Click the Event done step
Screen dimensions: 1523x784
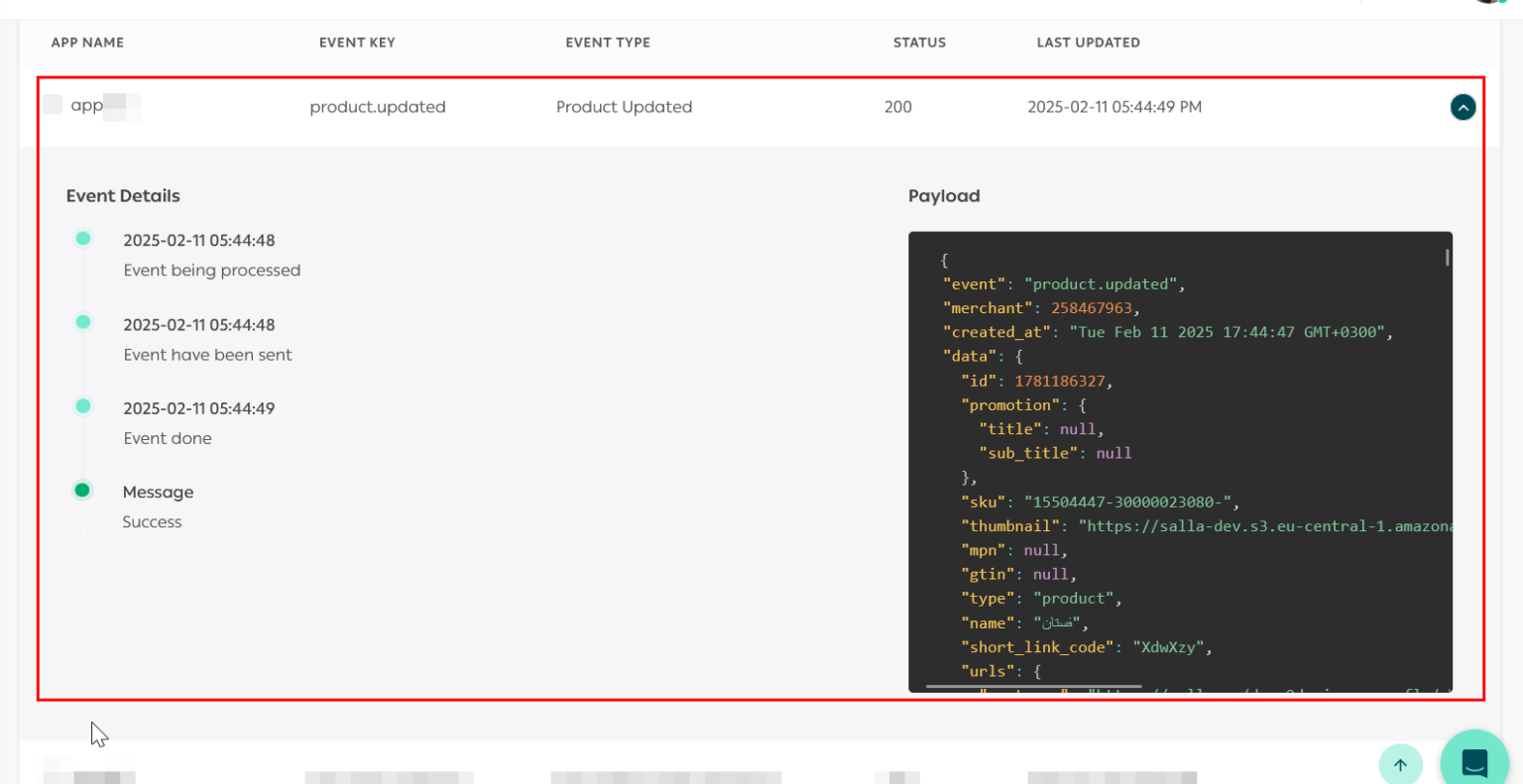pos(168,438)
